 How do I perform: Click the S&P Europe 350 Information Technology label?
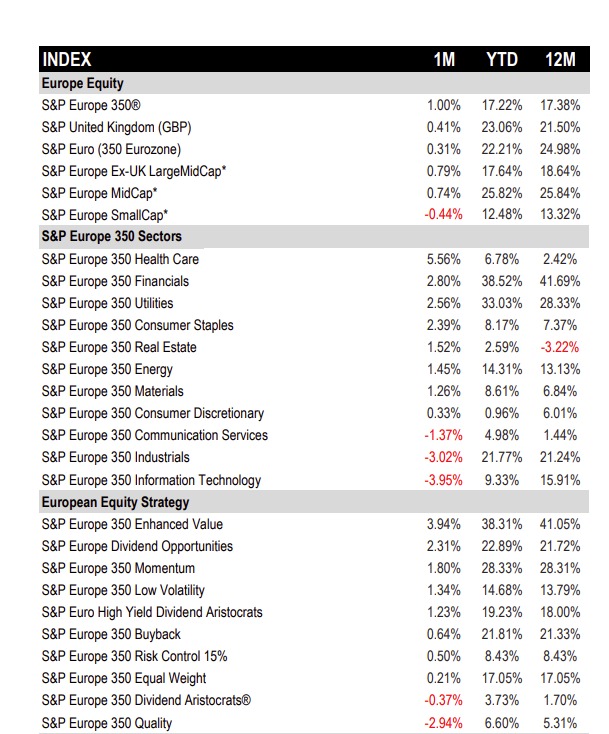151,480
